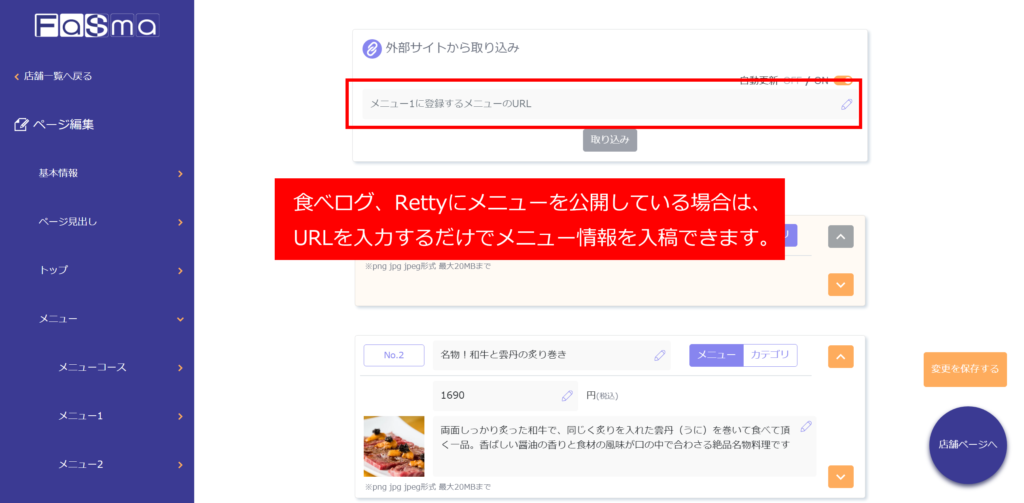Expand ページ見出し sidebar section
This screenshot has height=503, width=1024.
(110, 222)
